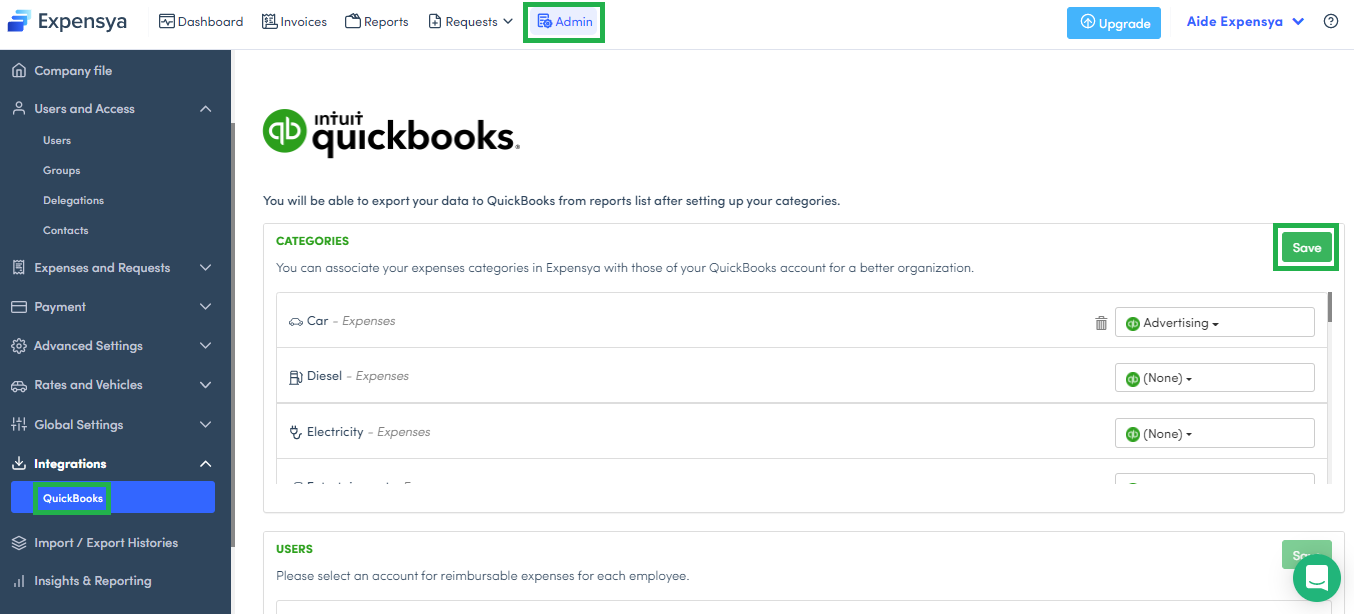The image size is (1354, 614).
Task: Click the Expensya logo icon
Action: point(19,21)
